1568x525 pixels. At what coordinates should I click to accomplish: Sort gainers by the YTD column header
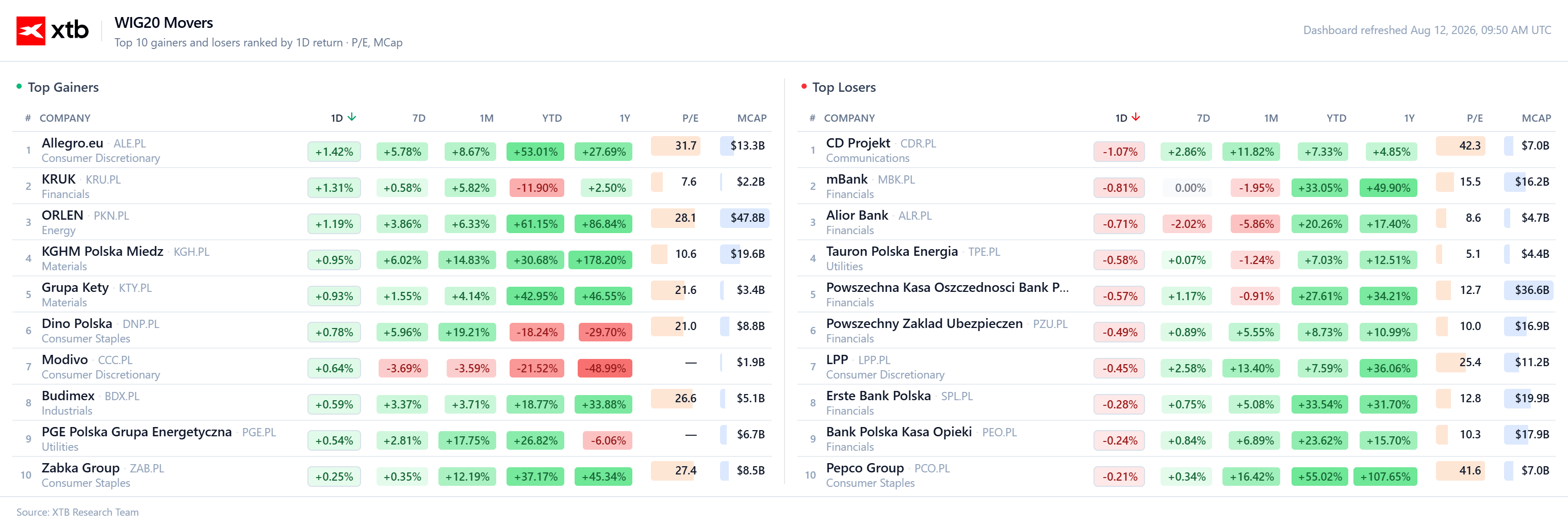point(551,118)
